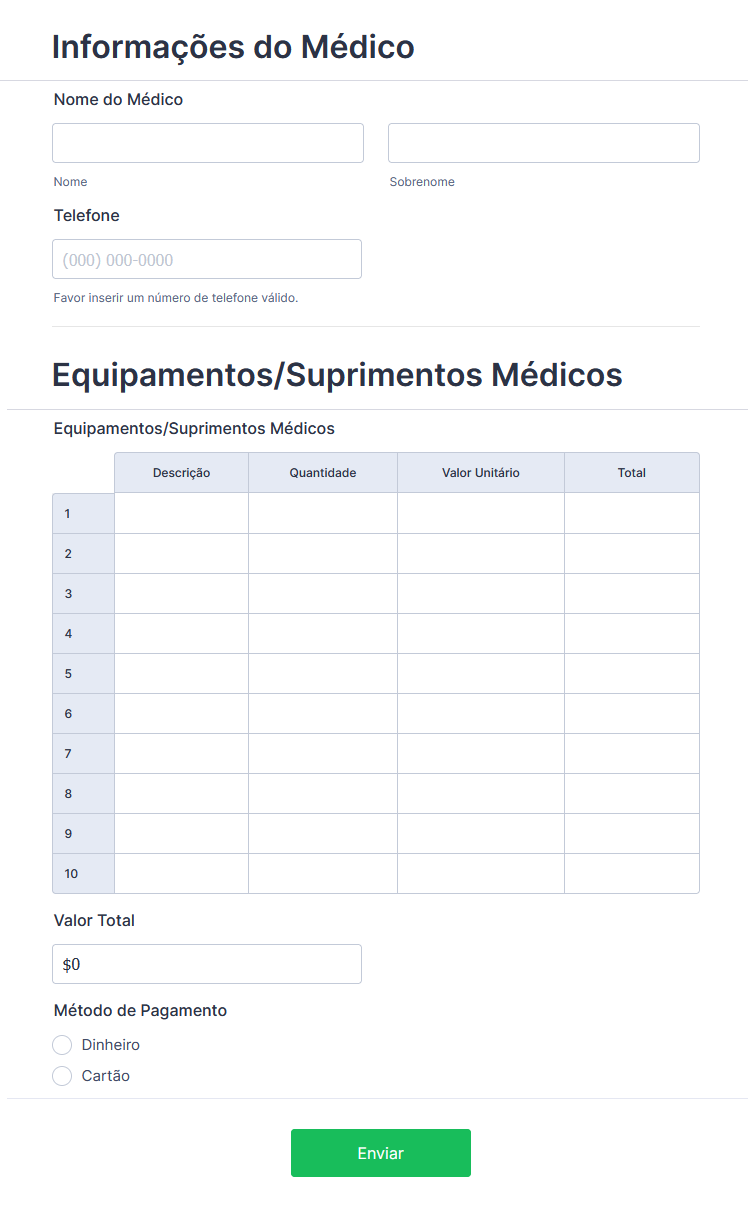
Task: Click row 3 Total cell
Action: pos(631,593)
